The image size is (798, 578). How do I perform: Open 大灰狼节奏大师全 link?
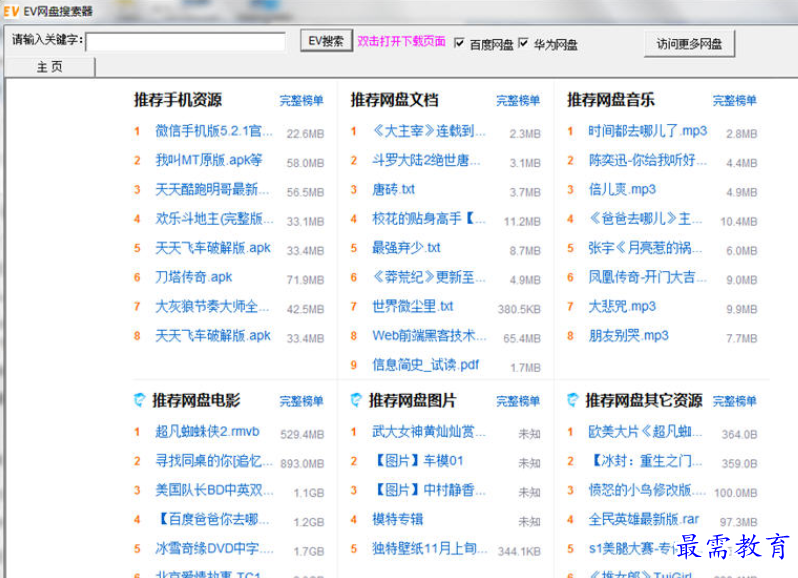coord(212,306)
